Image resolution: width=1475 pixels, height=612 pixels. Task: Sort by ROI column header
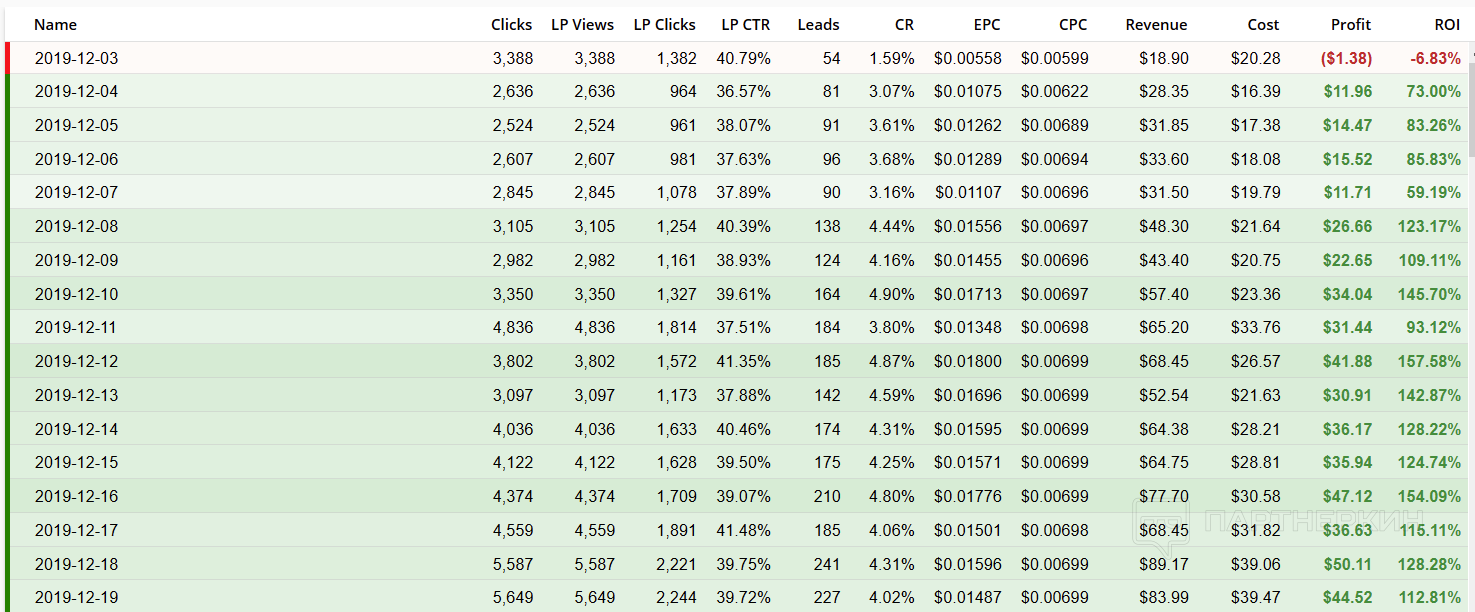coord(1447,25)
